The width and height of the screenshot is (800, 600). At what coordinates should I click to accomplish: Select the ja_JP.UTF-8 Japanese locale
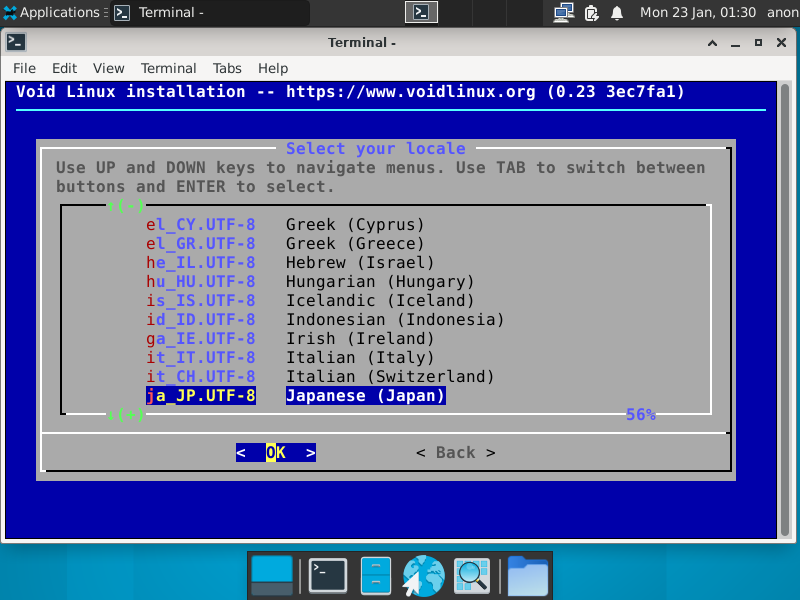click(296, 395)
